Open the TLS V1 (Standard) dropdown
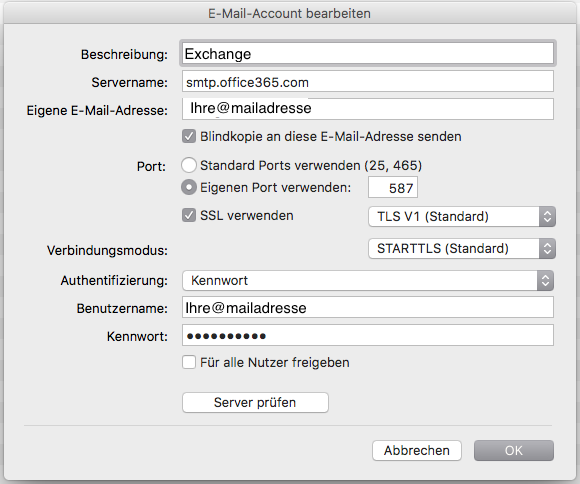580x484 pixels. pyautogui.click(x=462, y=216)
